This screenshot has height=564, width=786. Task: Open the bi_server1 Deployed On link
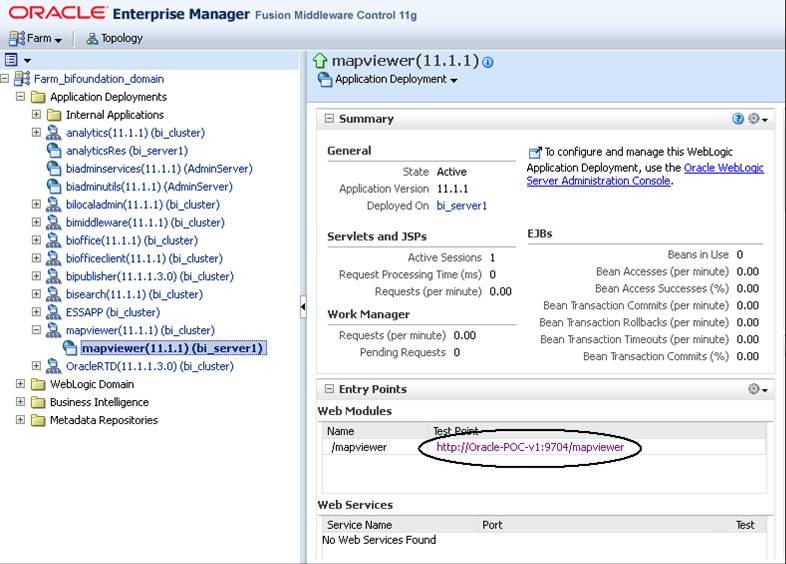tap(462, 206)
